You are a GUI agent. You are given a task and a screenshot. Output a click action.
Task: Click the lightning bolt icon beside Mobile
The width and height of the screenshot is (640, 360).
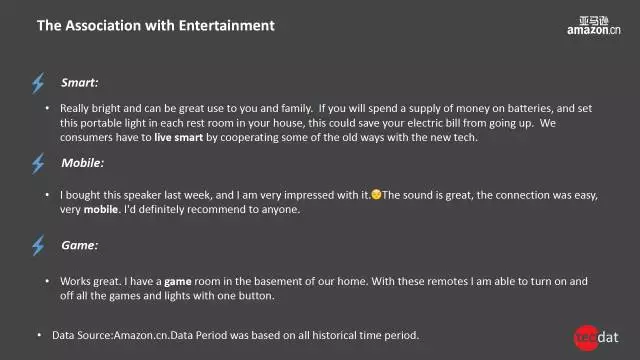(38, 163)
